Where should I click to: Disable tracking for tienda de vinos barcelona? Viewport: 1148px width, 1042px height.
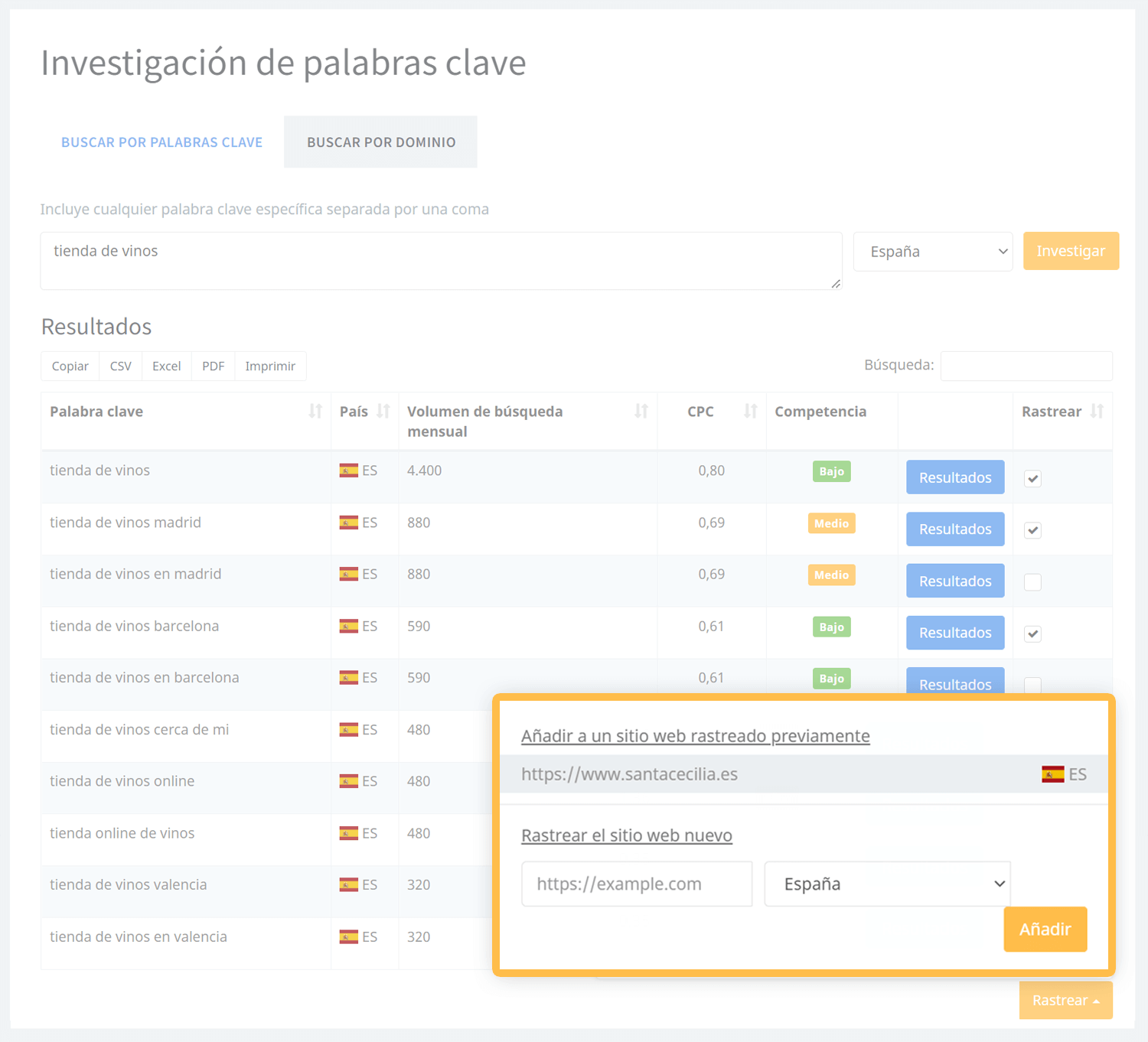pyautogui.click(x=1032, y=633)
